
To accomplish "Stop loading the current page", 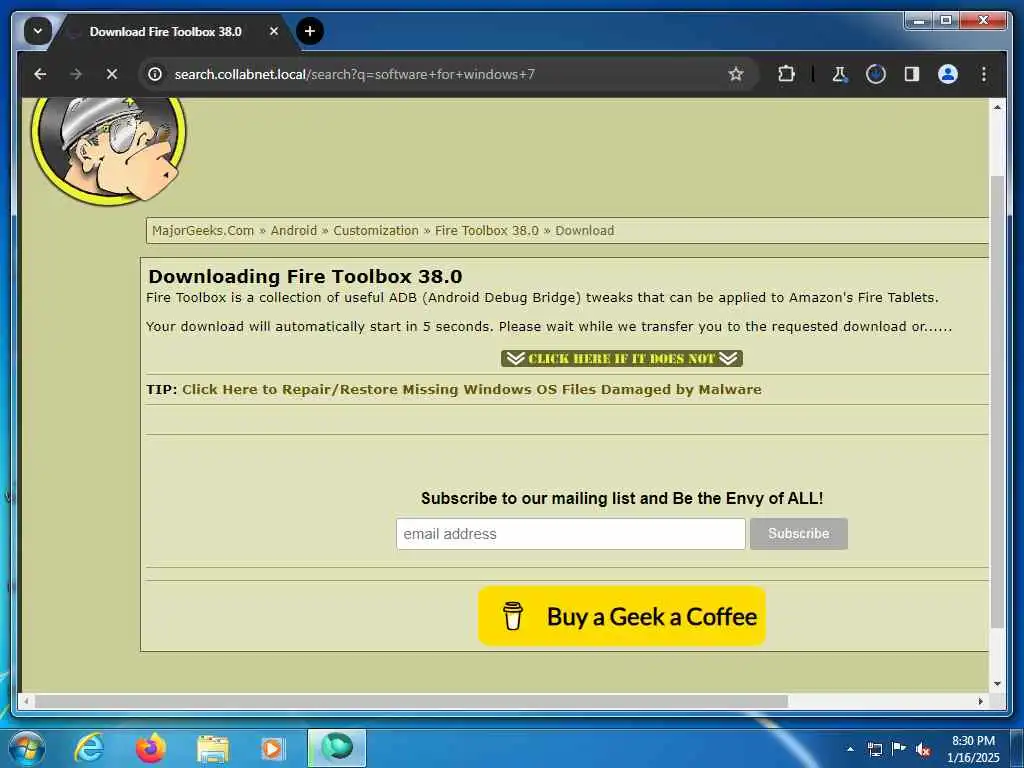I will point(112,74).
